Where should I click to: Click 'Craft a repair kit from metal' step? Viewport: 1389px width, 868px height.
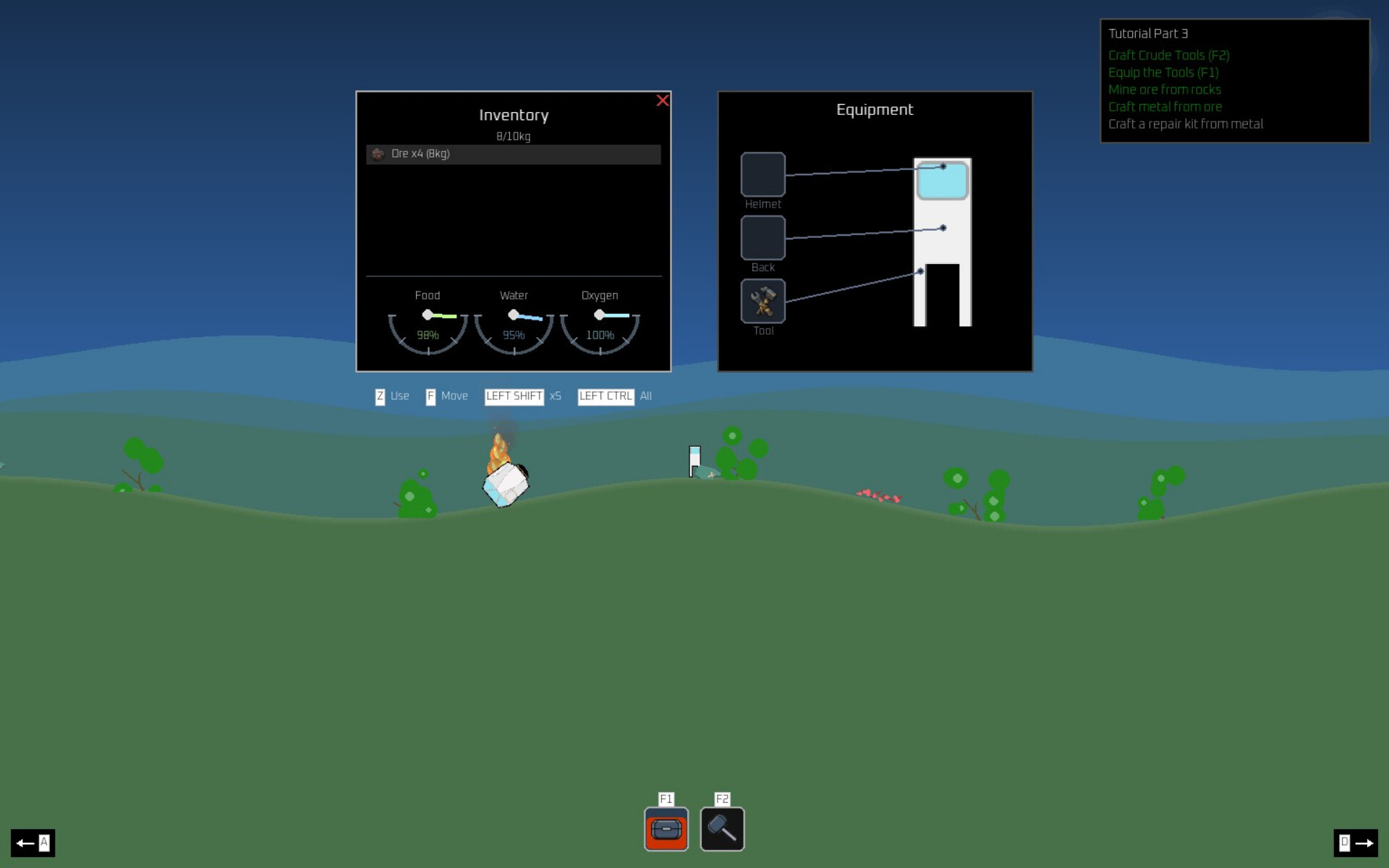click(x=1186, y=124)
